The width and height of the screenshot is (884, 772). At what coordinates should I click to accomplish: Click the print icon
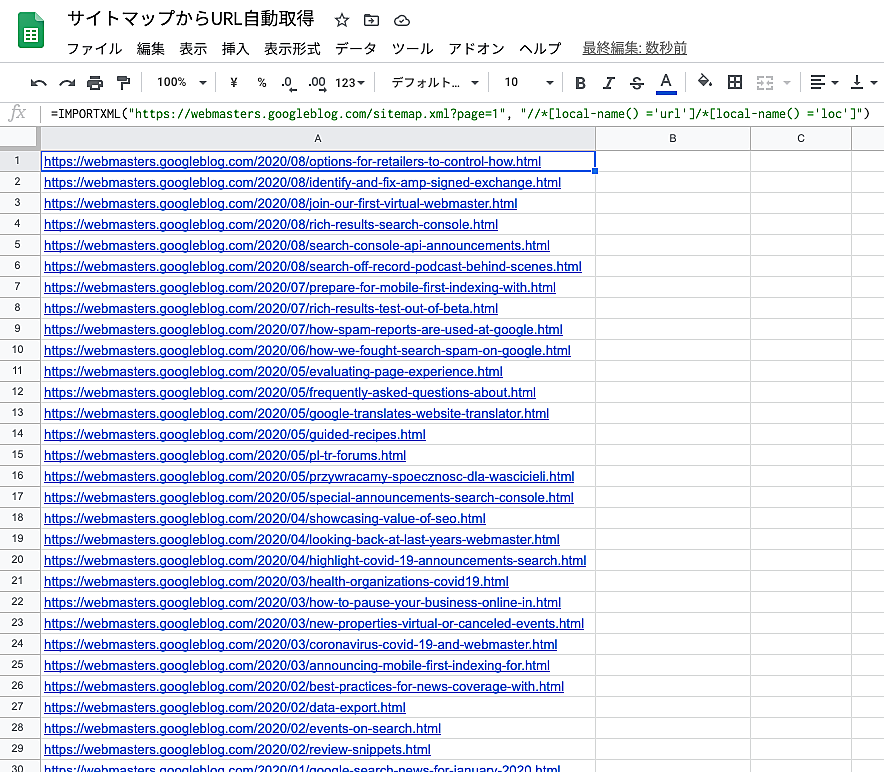tap(95, 82)
